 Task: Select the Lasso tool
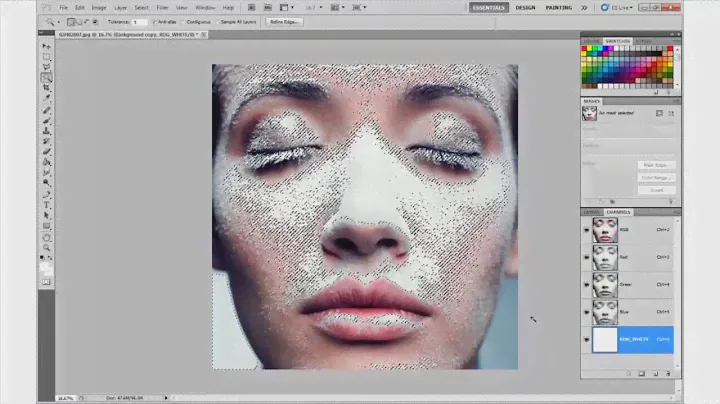47,67
